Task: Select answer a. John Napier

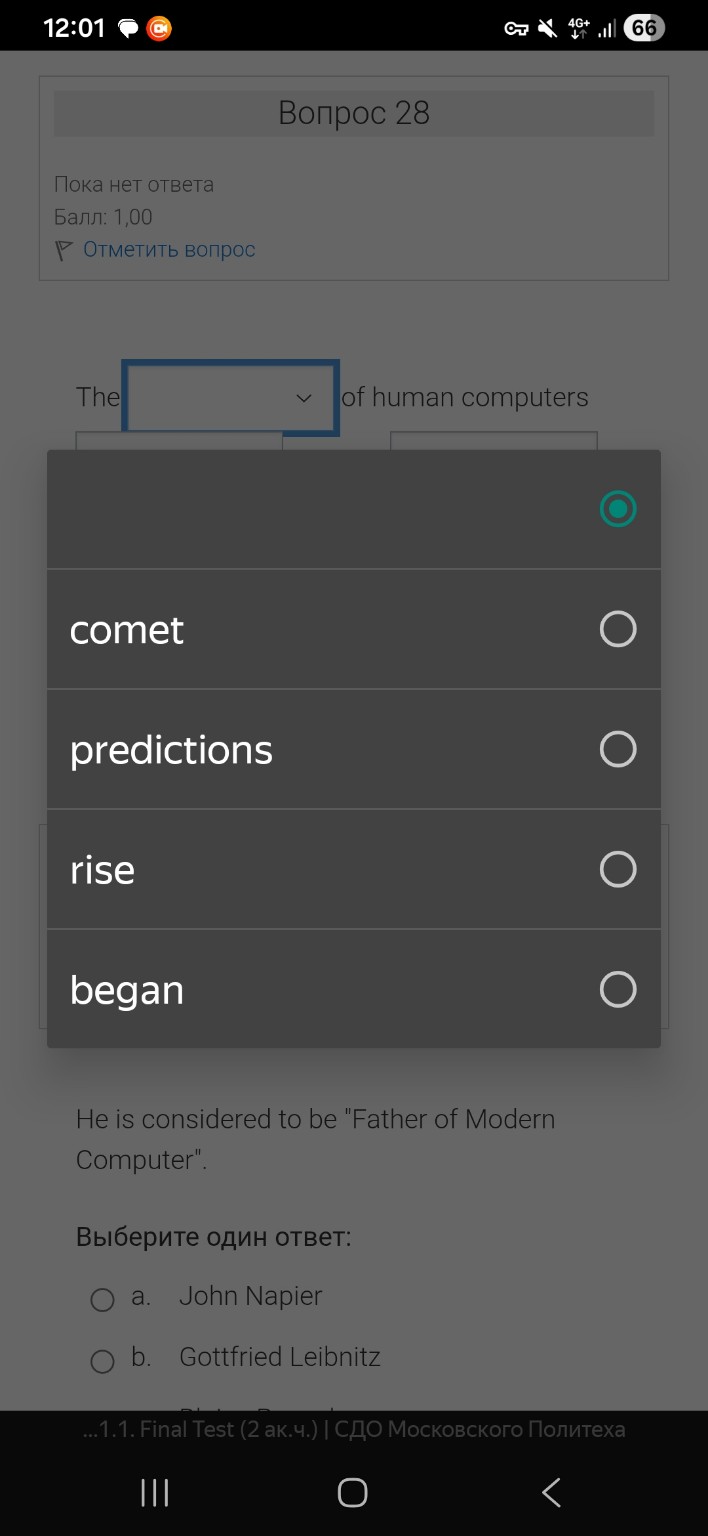Action: [x=102, y=1299]
